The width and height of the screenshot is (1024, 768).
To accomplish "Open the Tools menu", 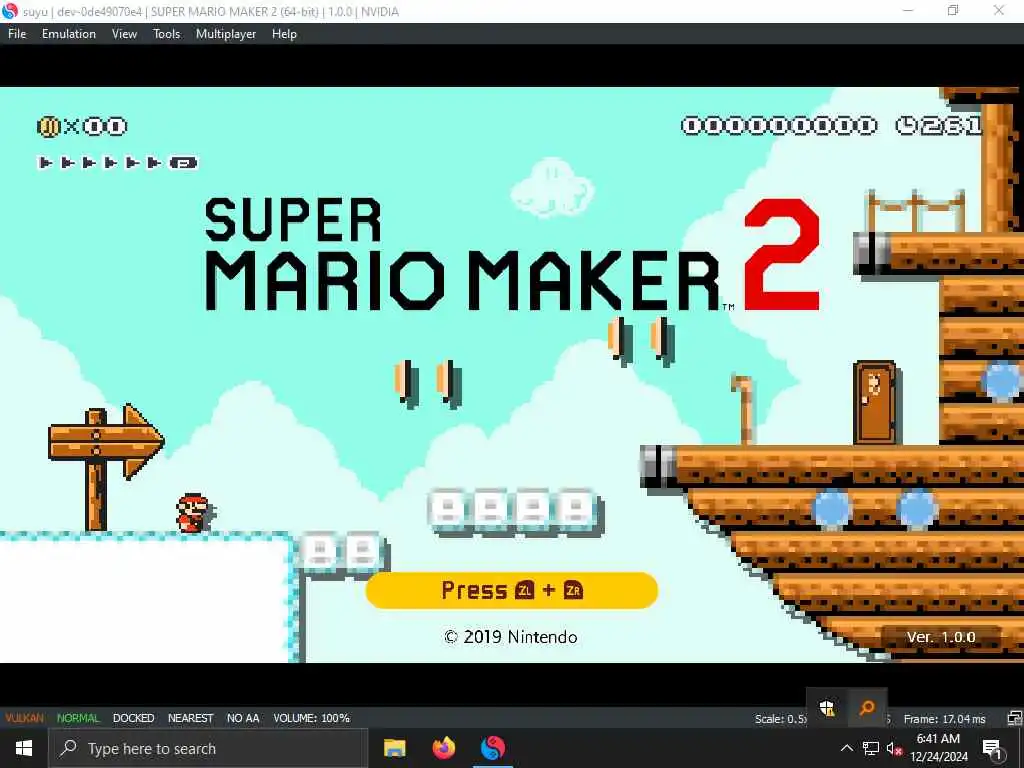I will pyautogui.click(x=167, y=34).
